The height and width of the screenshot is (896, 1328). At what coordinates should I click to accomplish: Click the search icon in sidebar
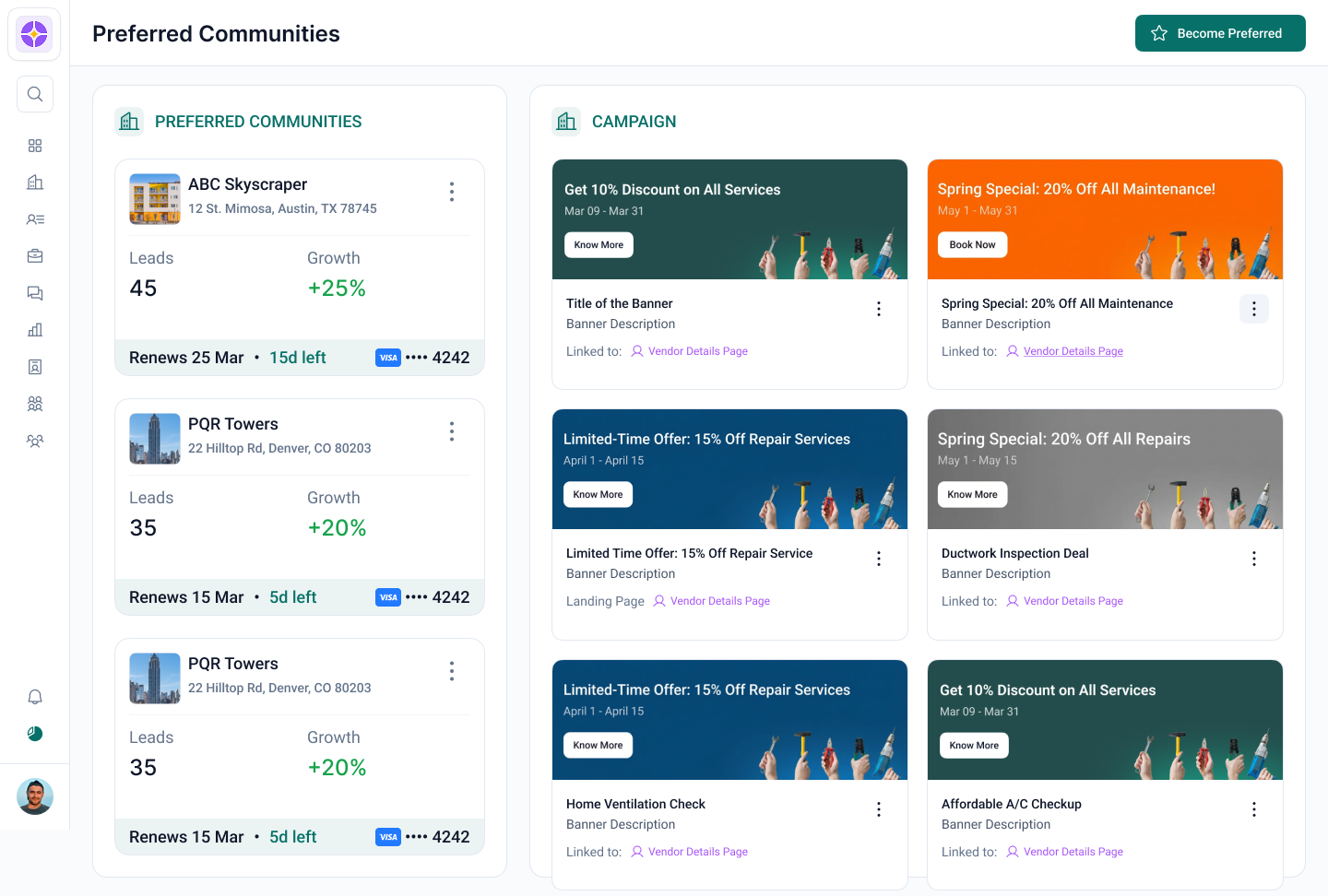[35, 94]
